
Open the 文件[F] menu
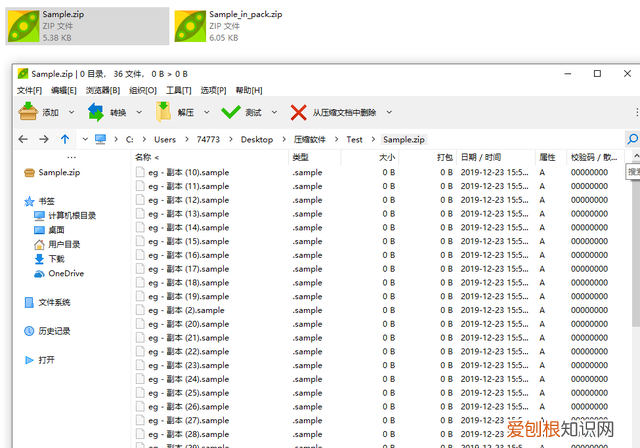coord(30,90)
